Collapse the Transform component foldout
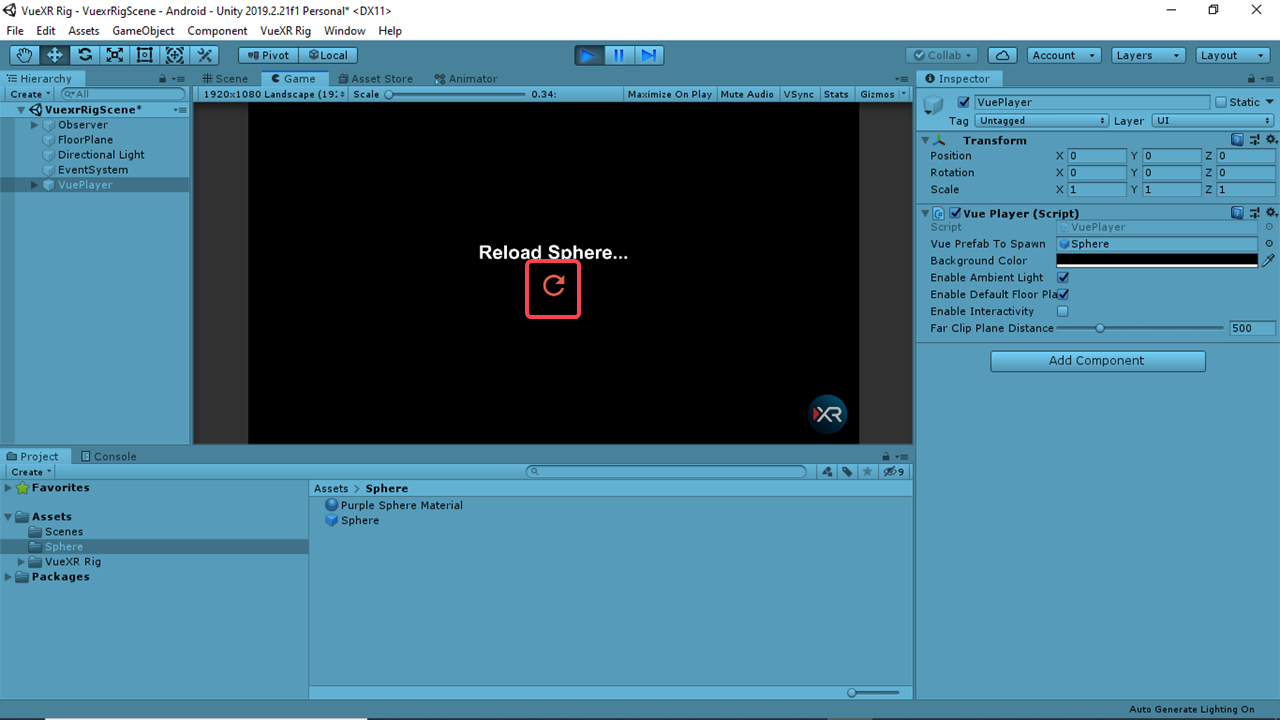 (x=925, y=140)
